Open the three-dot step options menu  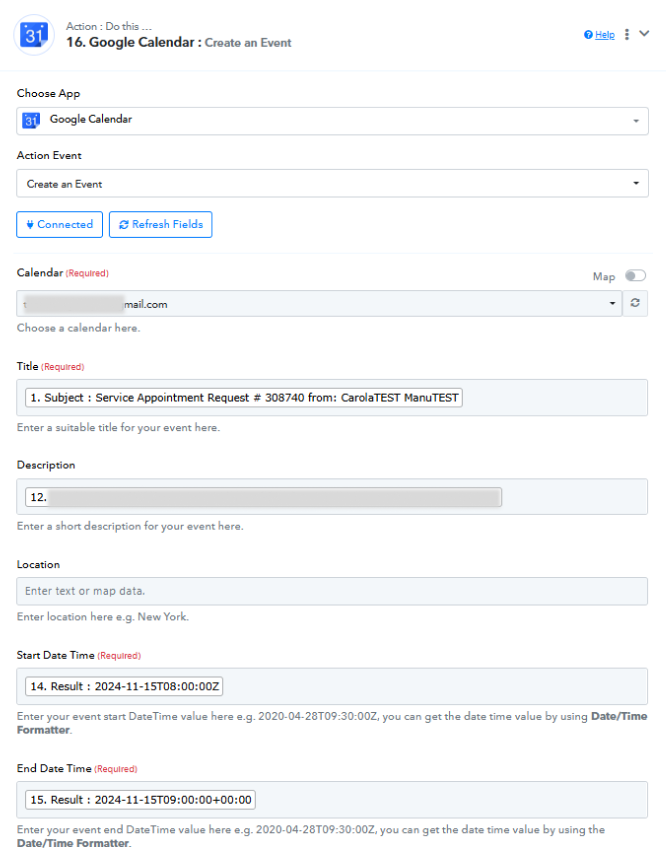pos(627,34)
